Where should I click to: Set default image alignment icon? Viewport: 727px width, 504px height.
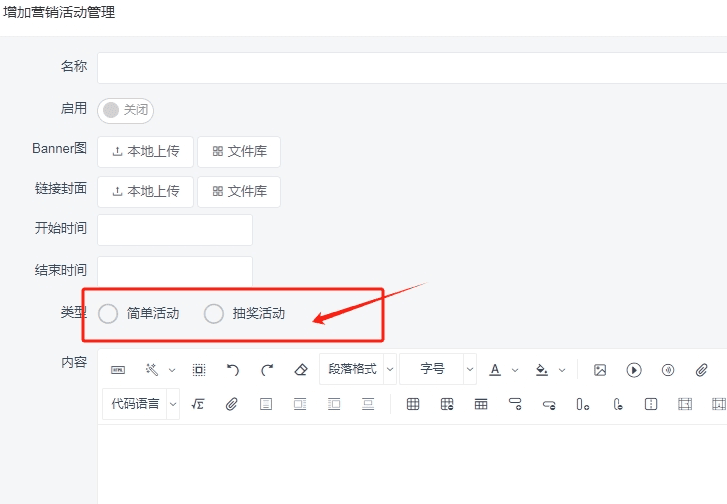click(x=266, y=404)
